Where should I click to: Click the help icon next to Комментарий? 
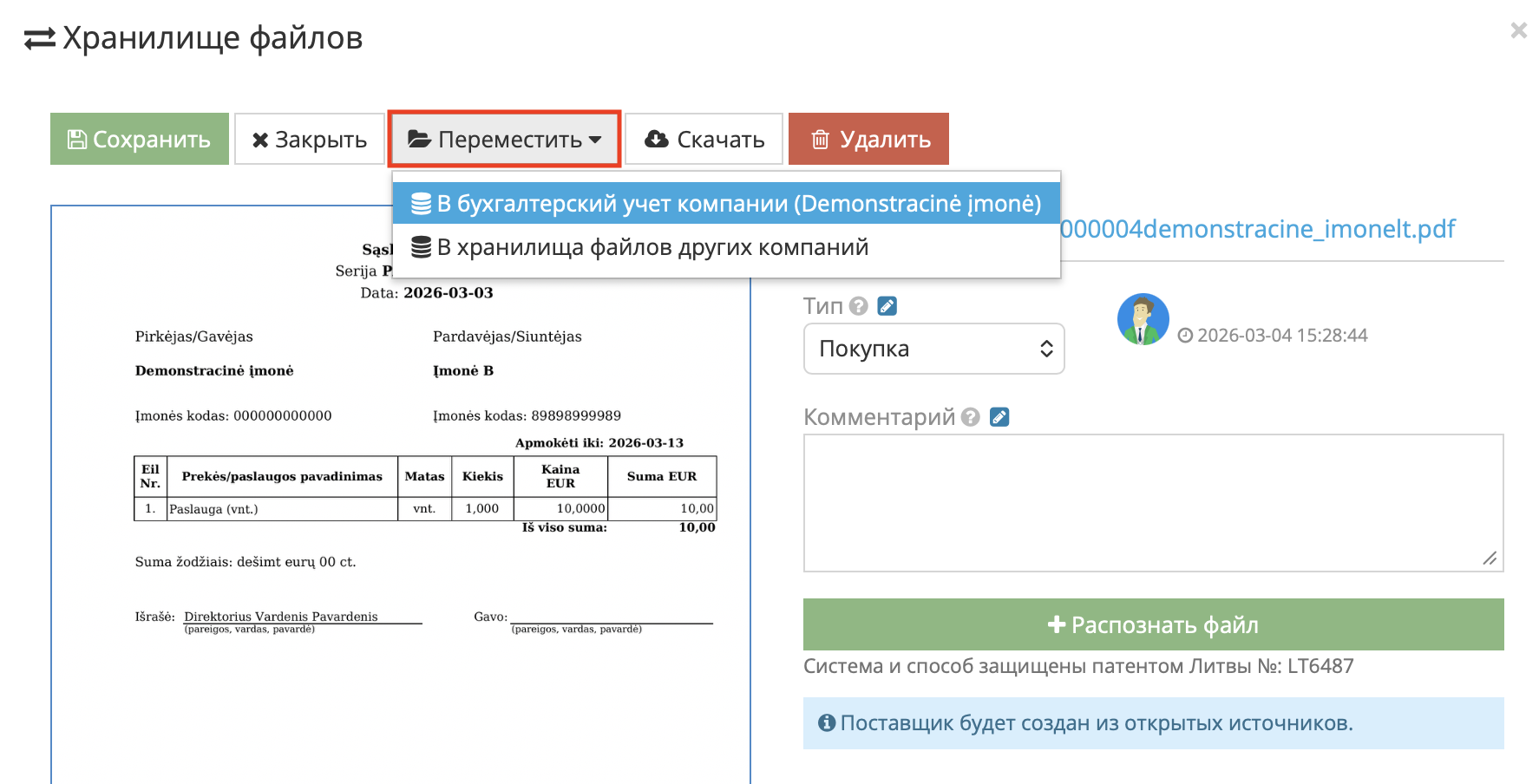pos(969,417)
